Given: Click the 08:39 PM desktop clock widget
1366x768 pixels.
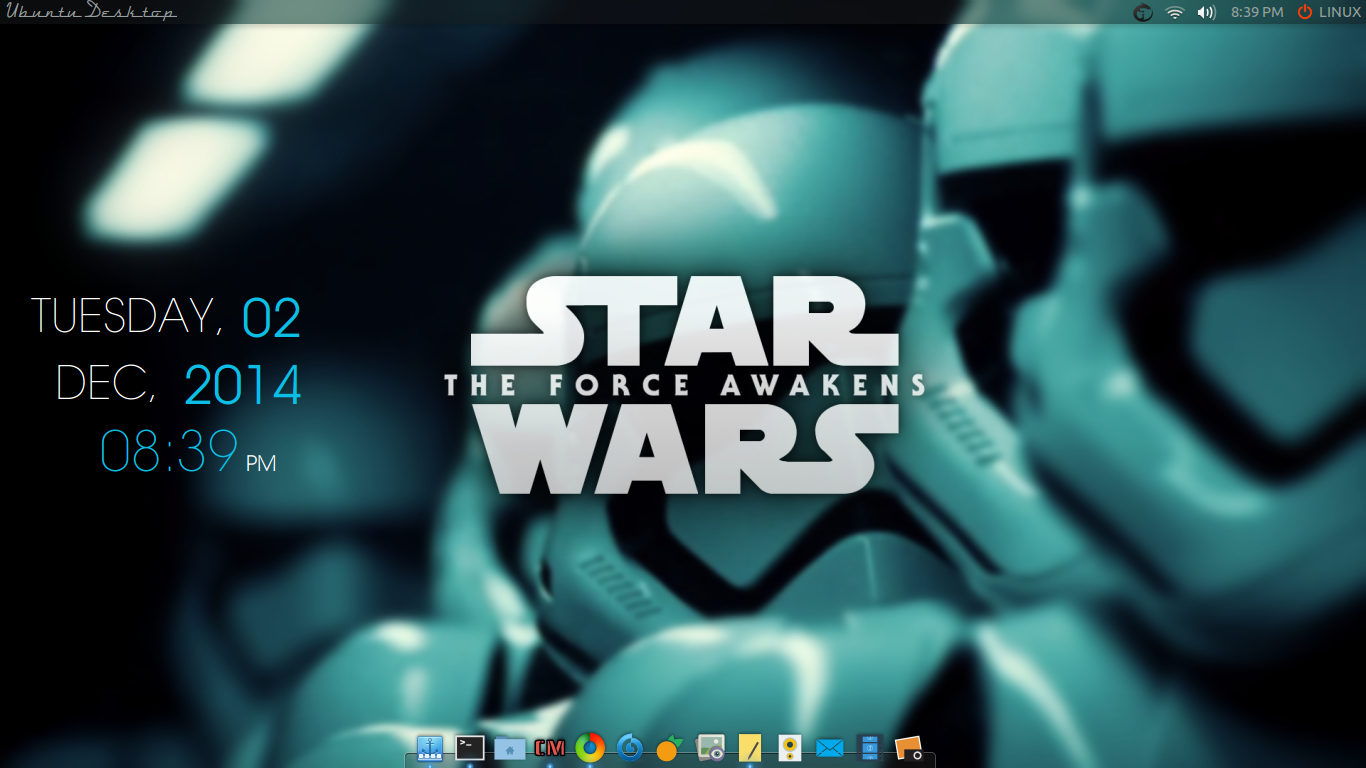Looking at the screenshot, I should pyautogui.click(x=188, y=452).
